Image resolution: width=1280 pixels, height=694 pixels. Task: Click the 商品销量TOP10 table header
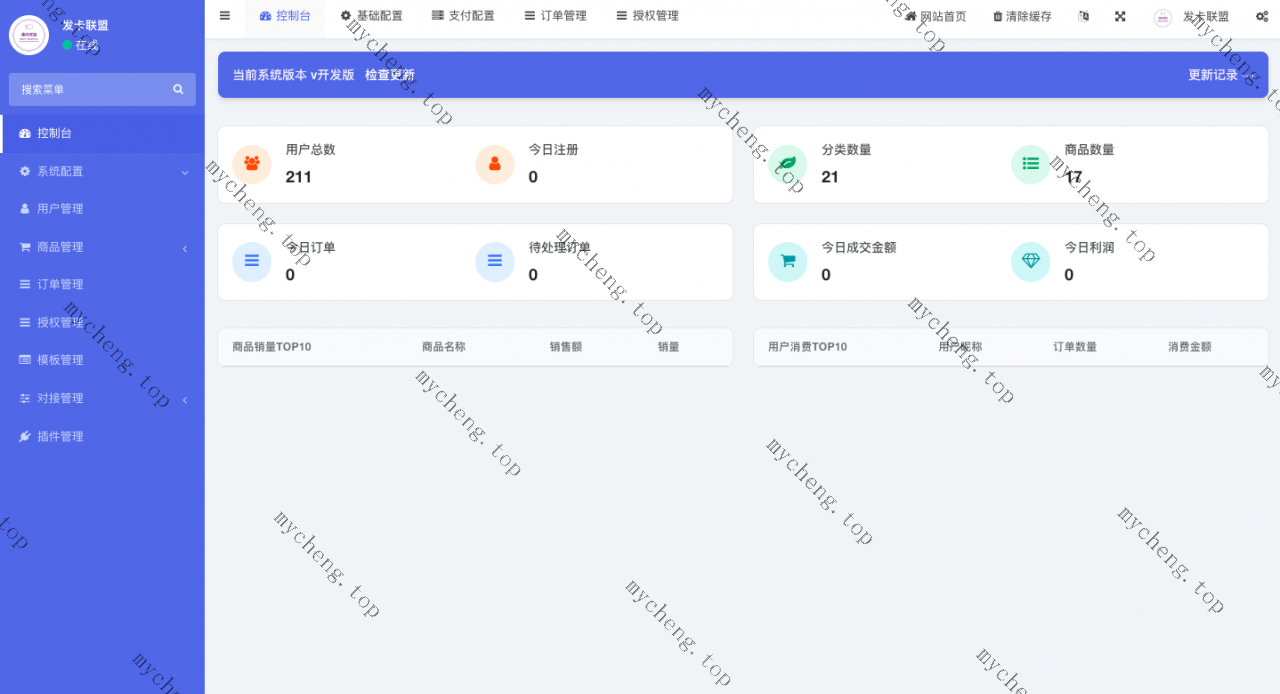[x=272, y=347]
